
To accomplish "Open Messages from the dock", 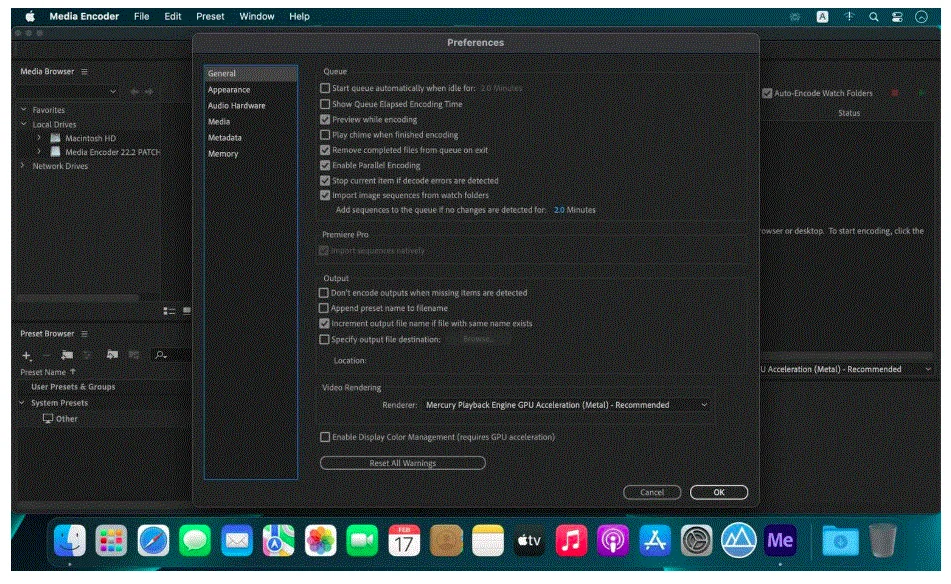I will tap(195, 541).
